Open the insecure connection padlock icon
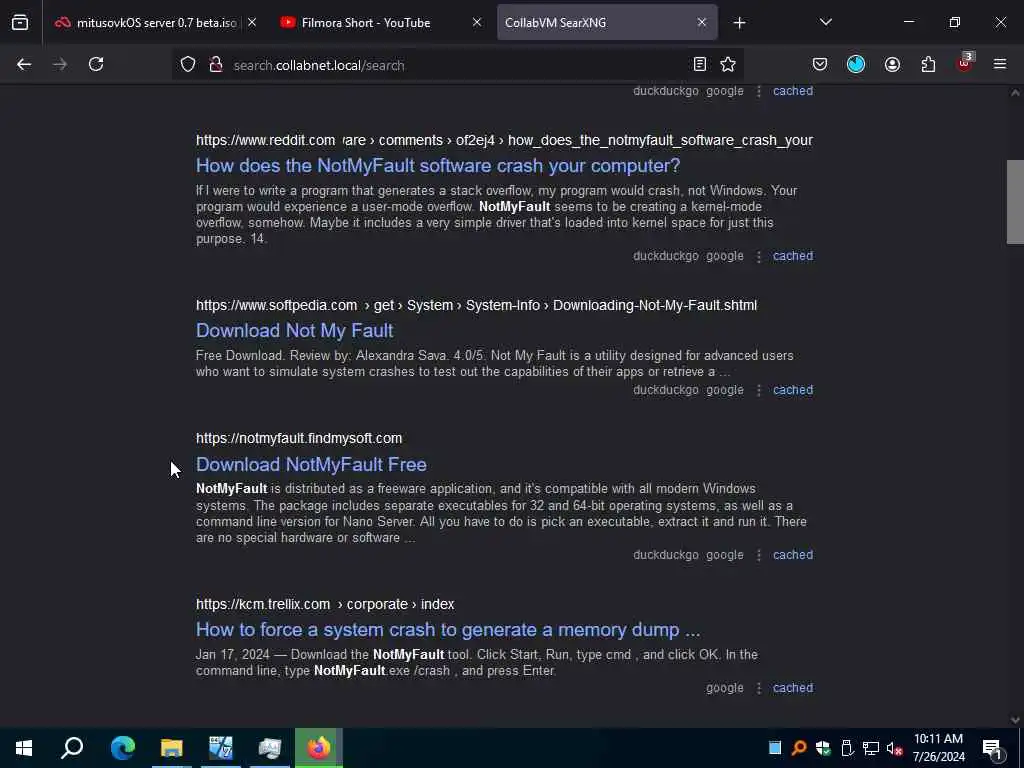 (x=216, y=65)
